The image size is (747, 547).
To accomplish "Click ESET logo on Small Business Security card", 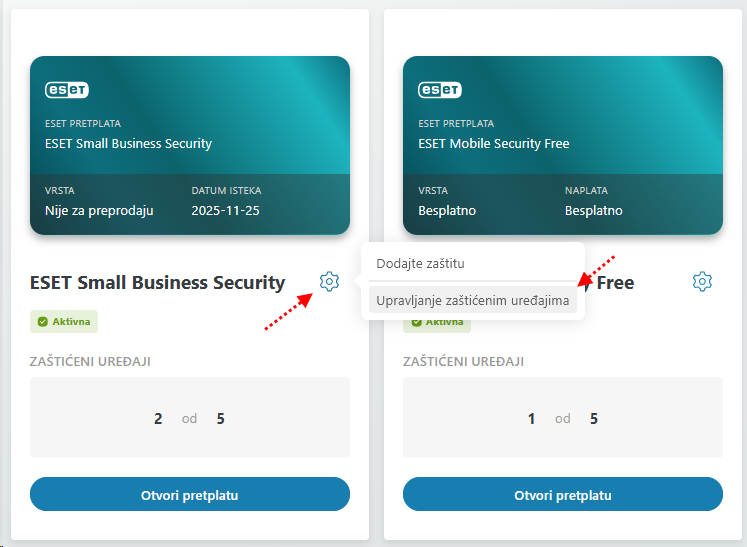I will 67,90.
